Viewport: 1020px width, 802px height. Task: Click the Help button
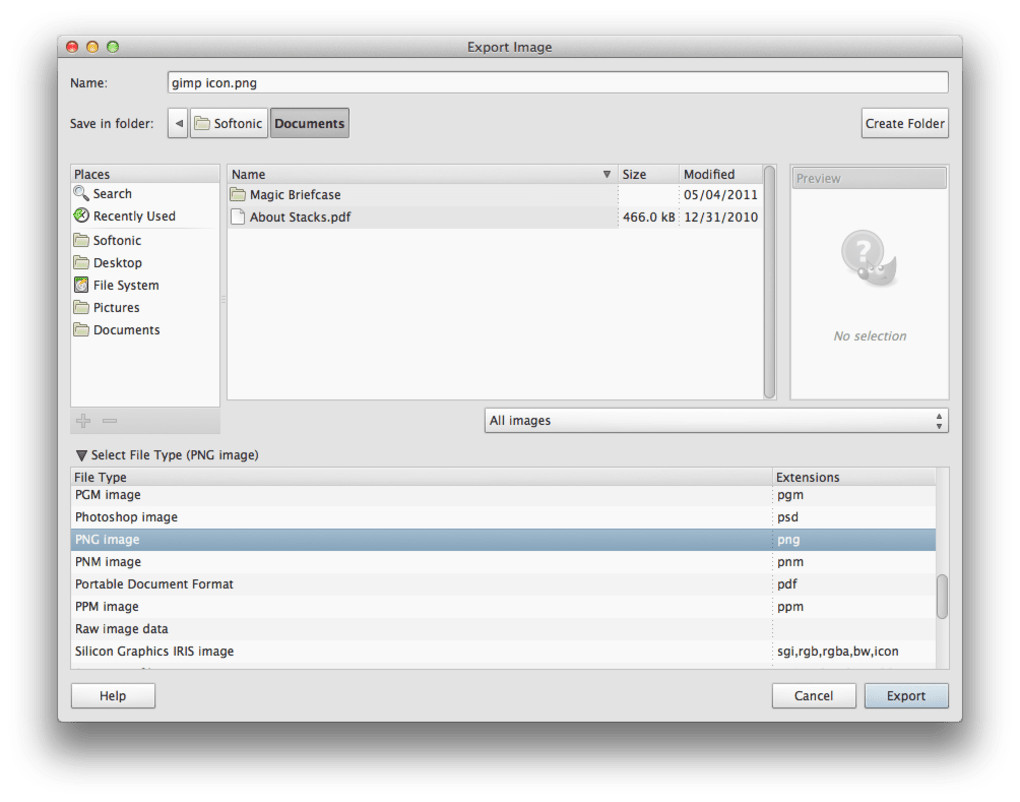click(113, 695)
